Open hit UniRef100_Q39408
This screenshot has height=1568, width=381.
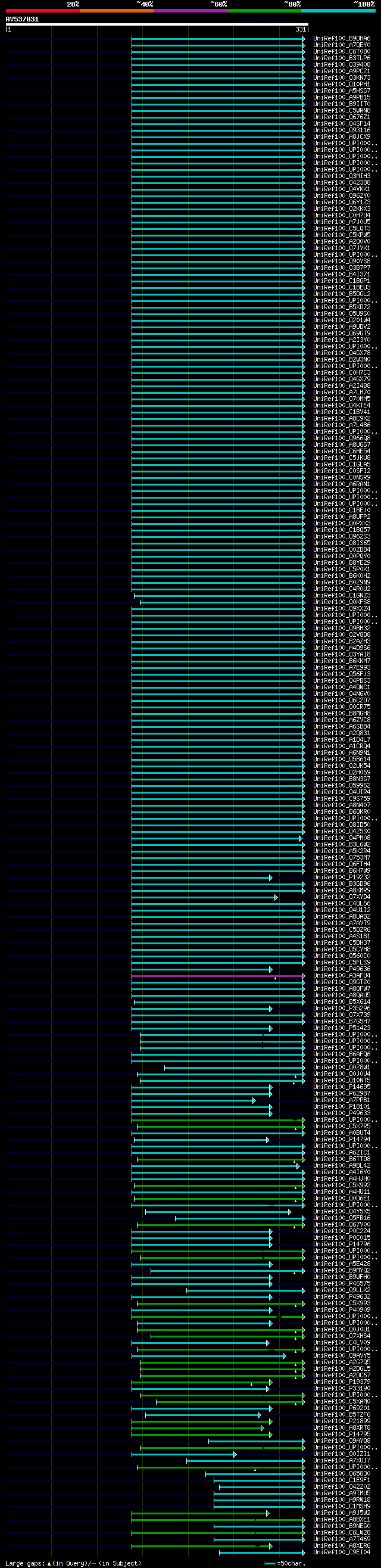coord(342,64)
